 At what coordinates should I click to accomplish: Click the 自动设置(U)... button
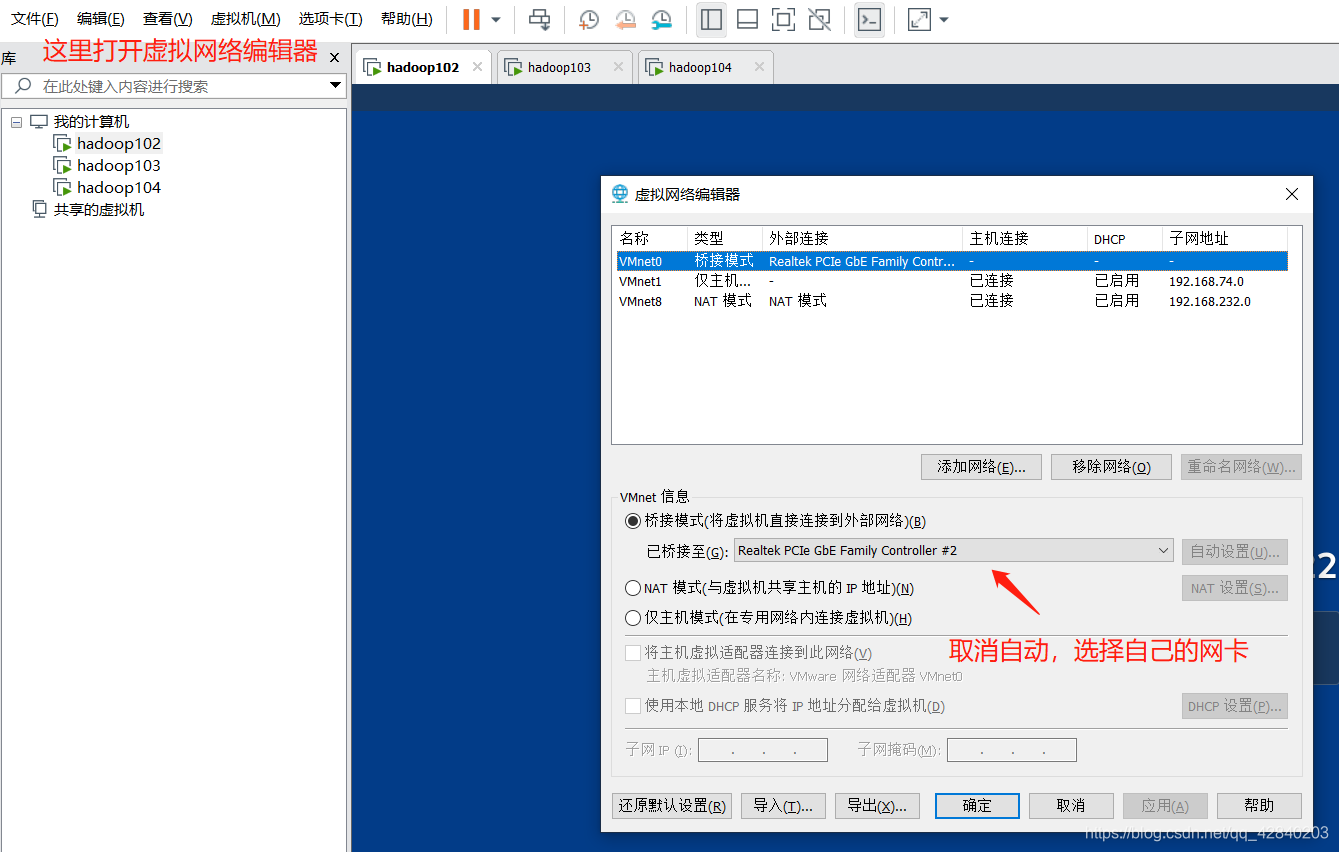pos(1235,551)
